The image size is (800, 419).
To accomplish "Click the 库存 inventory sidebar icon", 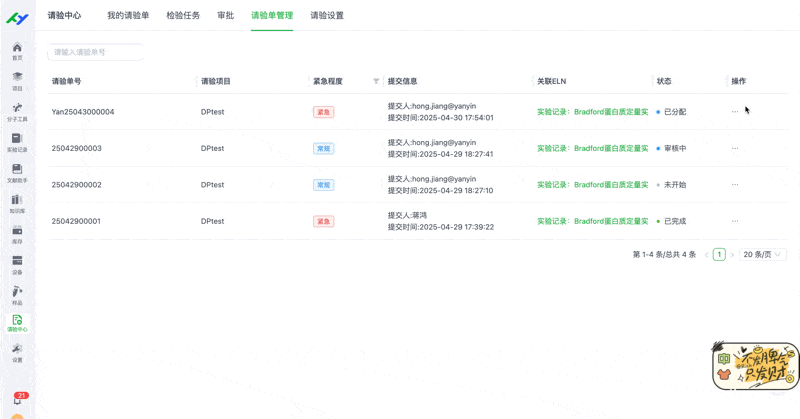I will pyautogui.click(x=17, y=233).
